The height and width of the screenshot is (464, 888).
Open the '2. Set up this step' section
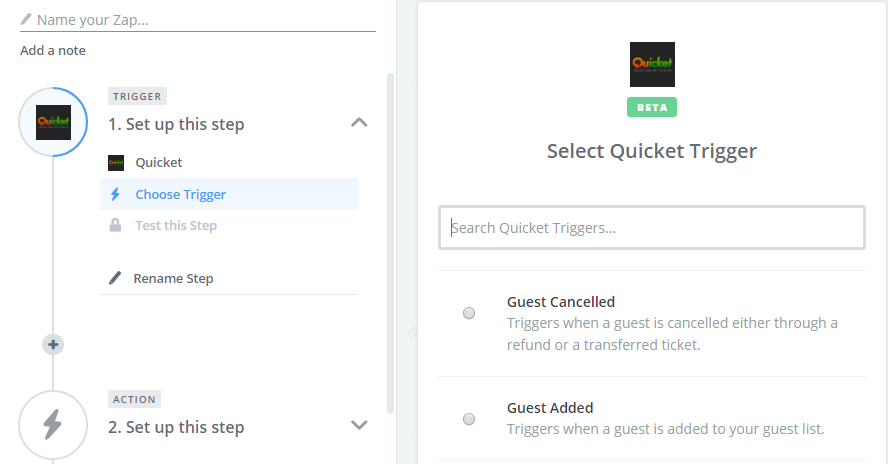click(x=176, y=427)
